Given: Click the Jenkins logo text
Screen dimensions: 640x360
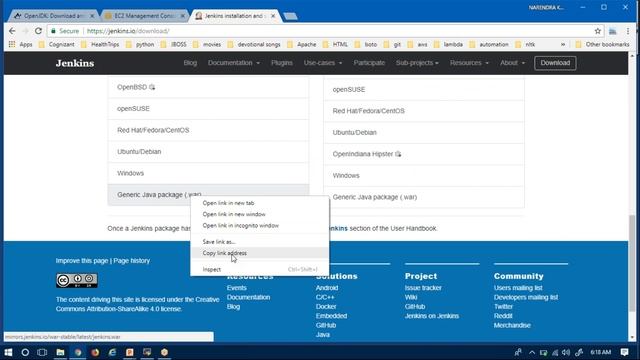Looking at the screenshot, I should click(x=75, y=63).
